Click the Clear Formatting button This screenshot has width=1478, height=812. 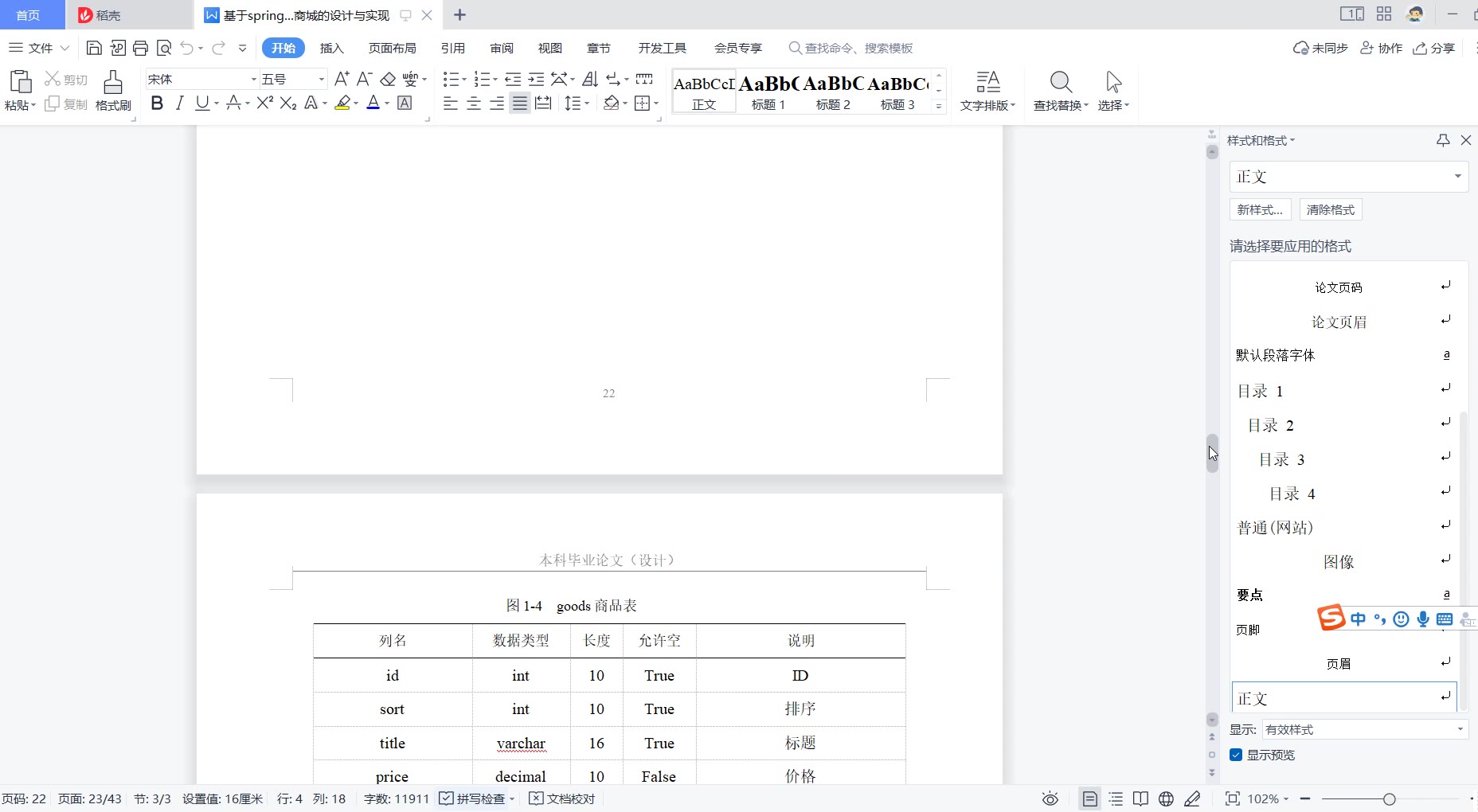coord(1331,210)
